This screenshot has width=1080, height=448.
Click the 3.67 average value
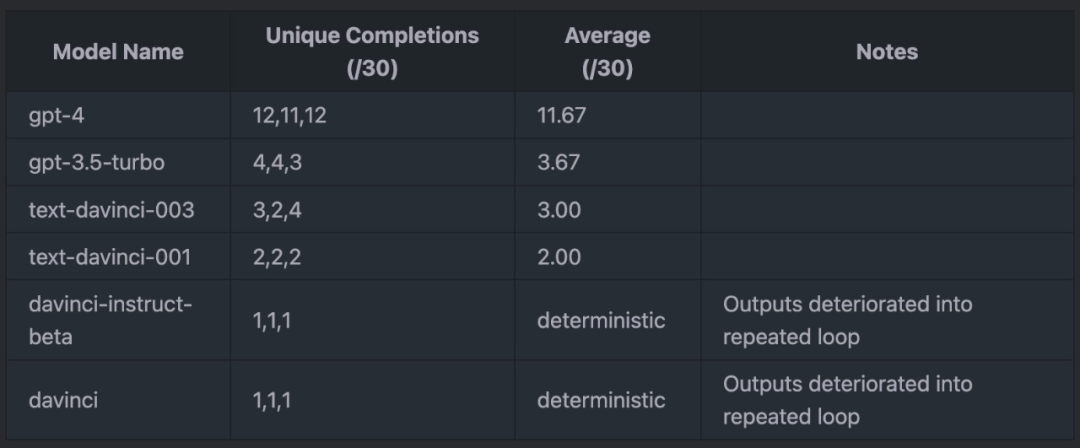(x=558, y=162)
